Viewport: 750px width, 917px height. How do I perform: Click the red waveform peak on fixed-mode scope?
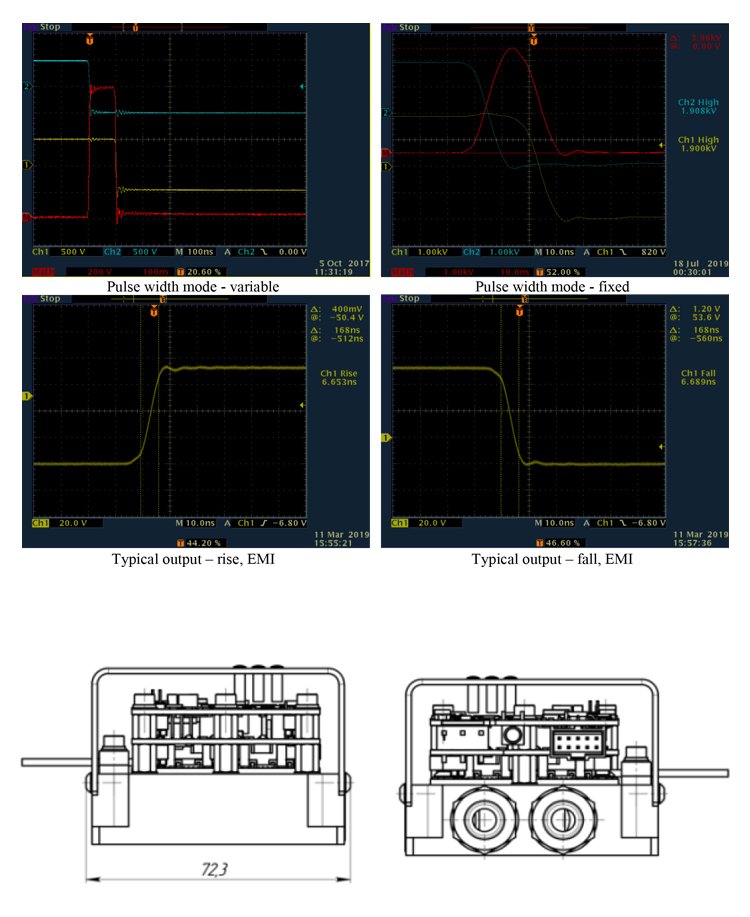(x=512, y=49)
